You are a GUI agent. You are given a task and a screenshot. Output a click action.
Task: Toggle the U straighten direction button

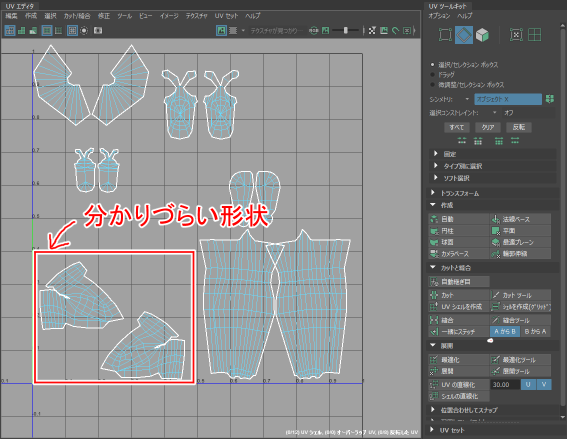pyautogui.click(x=528, y=384)
